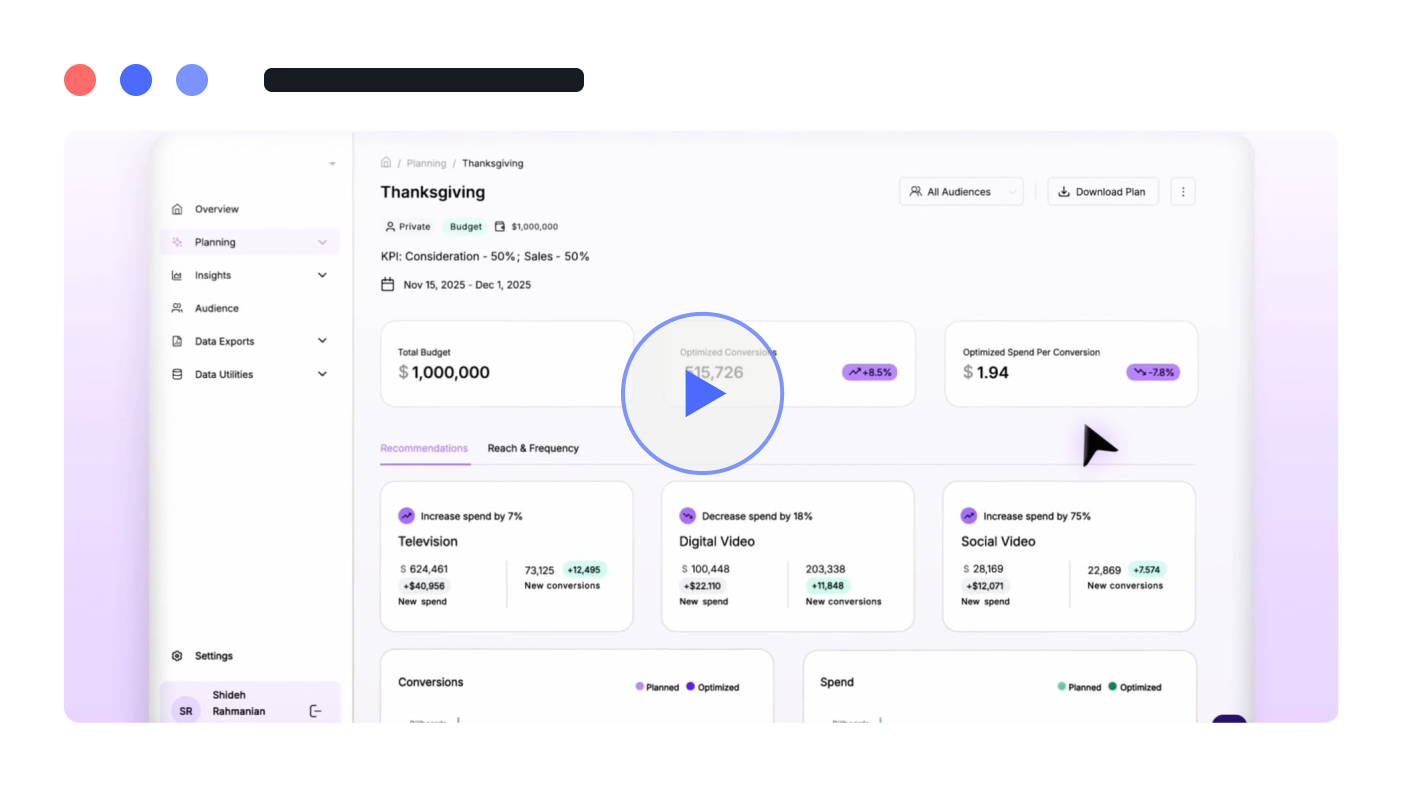Image resolution: width=1406 pixels, height=787 pixels.
Task: Open Settings in the sidebar
Action: tap(214, 656)
